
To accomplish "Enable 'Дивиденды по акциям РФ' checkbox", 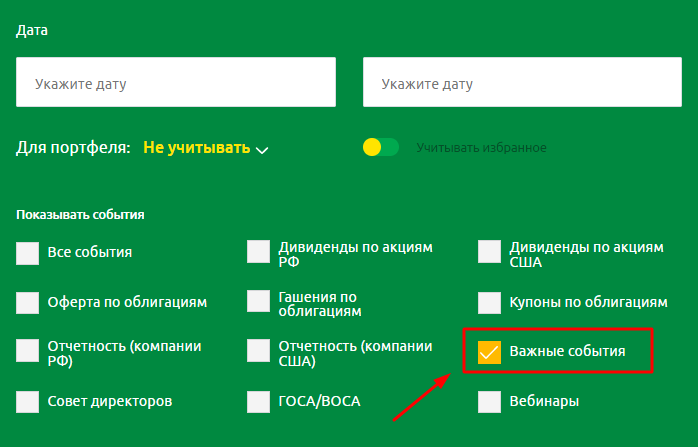I will 259,252.
